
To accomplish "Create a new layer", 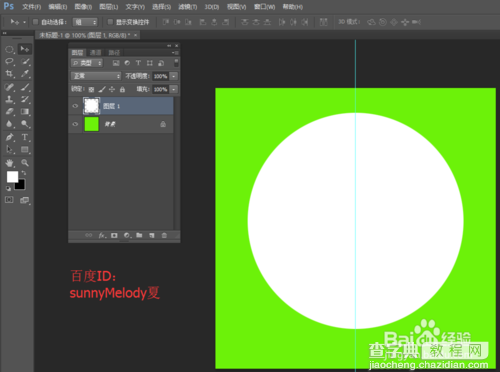I will pyautogui.click(x=152, y=235).
